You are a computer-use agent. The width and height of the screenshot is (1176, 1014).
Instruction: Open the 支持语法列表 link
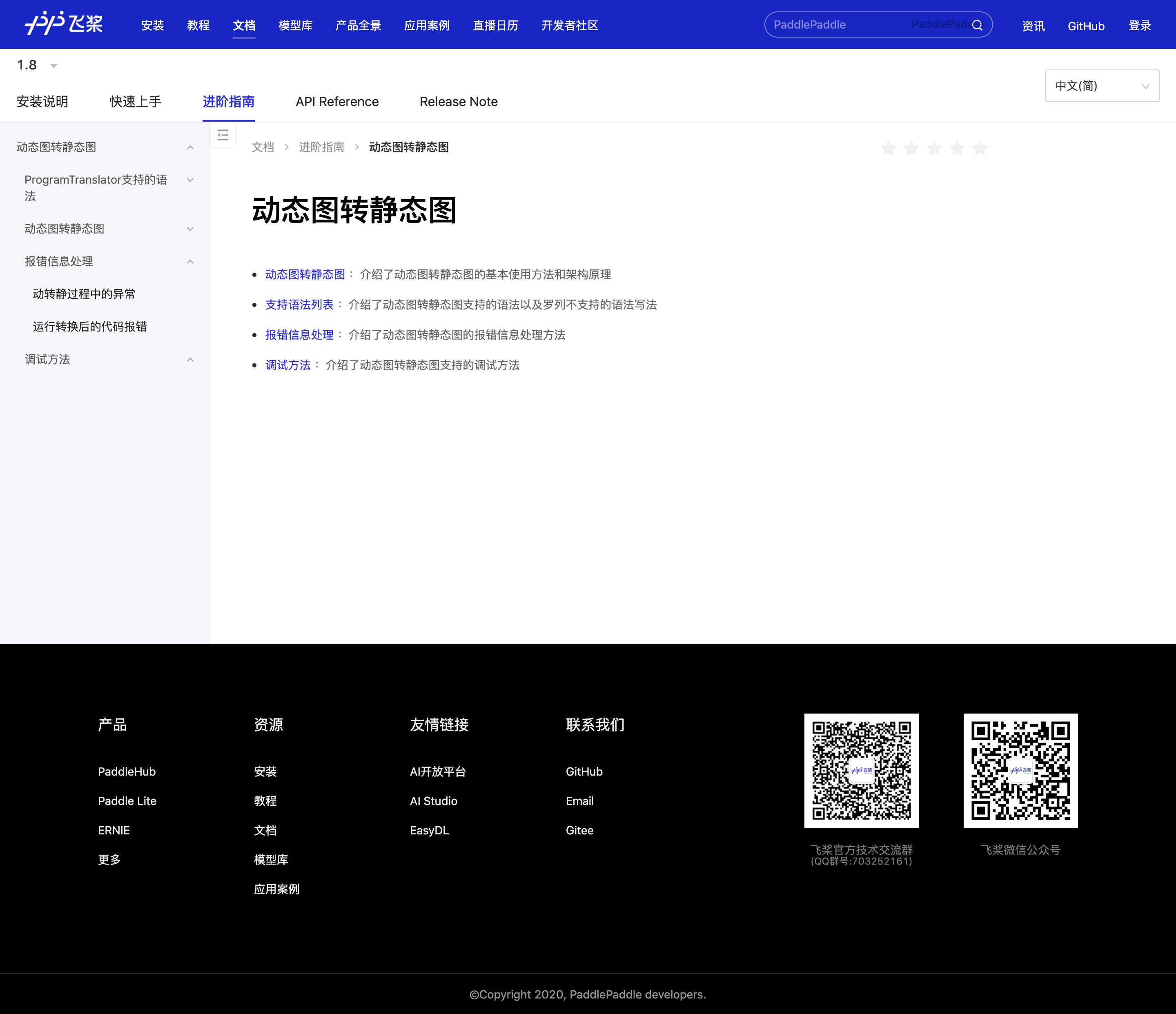299,305
